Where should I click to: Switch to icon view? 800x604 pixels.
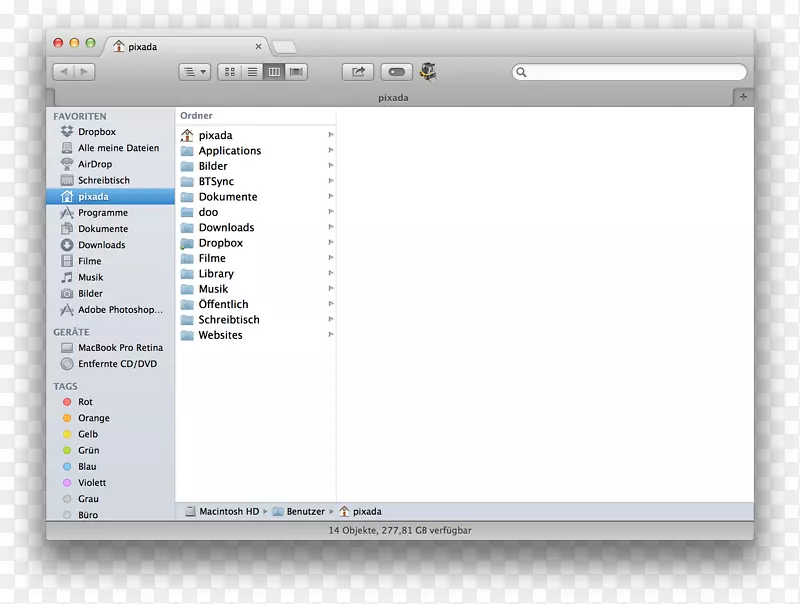(229, 72)
